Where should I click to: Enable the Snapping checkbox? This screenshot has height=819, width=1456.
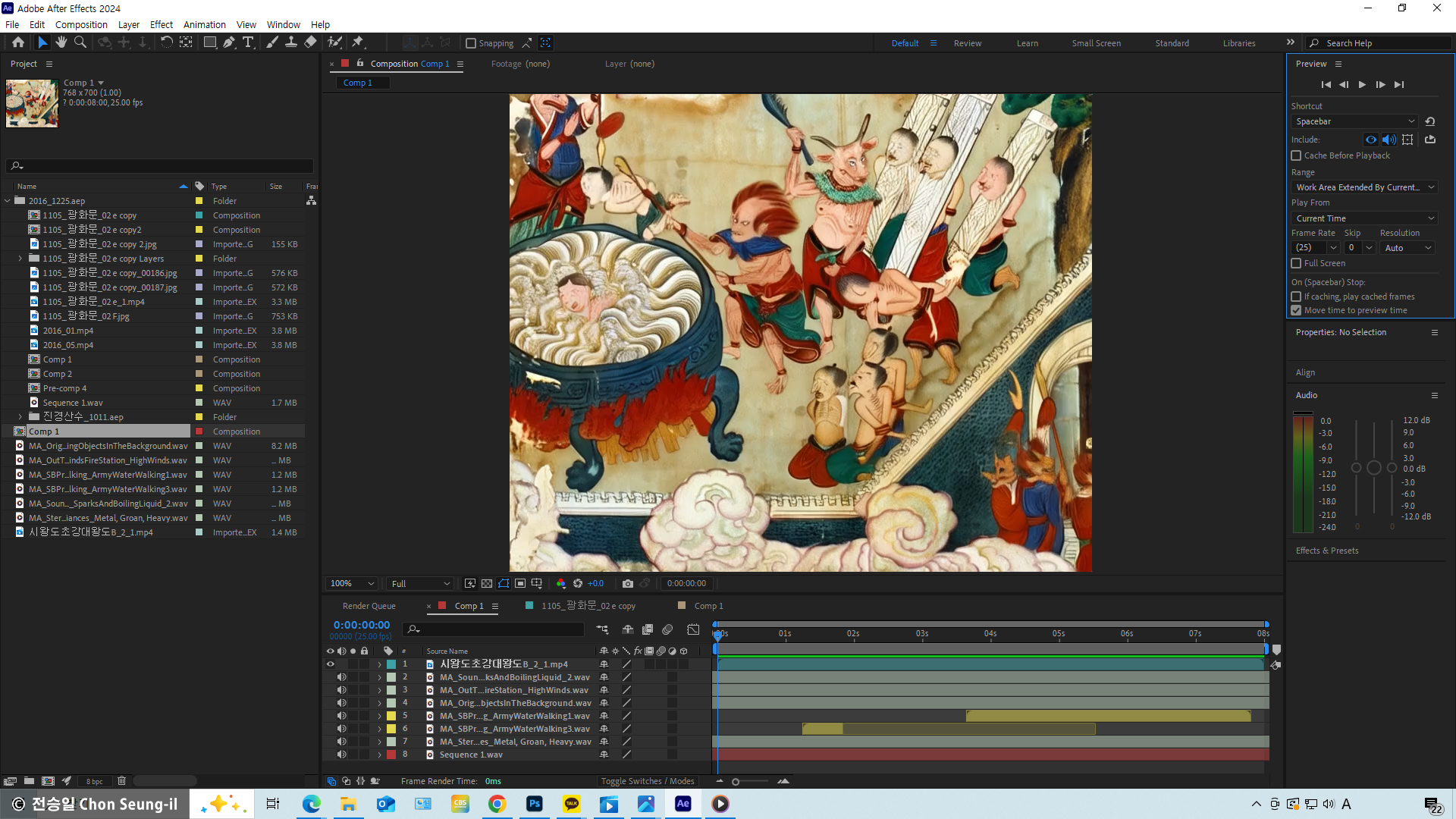click(x=471, y=43)
